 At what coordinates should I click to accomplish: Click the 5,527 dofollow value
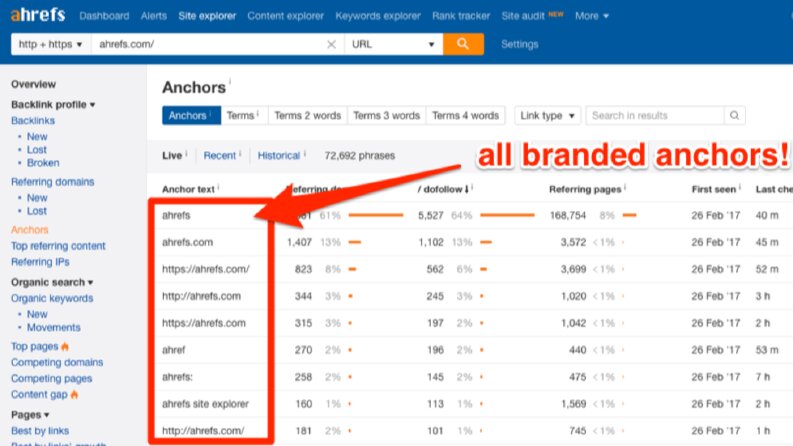(430, 215)
